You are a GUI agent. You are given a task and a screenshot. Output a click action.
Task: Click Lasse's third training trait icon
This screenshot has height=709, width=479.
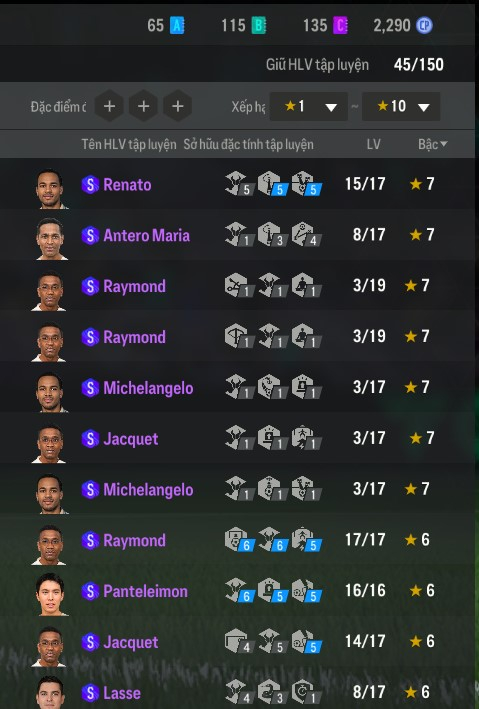pyautogui.click(x=307, y=692)
